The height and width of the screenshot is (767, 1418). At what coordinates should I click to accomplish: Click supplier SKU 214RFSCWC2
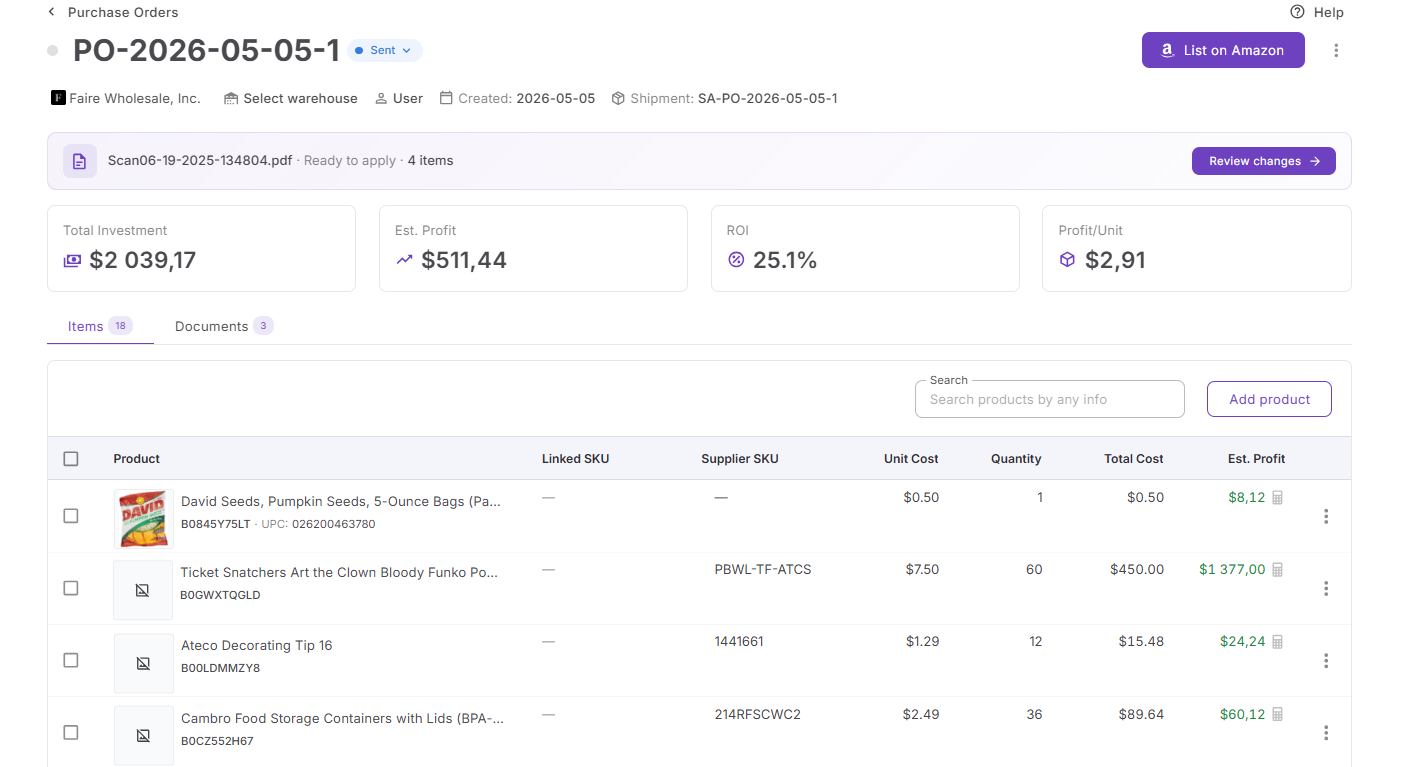[758, 714]
